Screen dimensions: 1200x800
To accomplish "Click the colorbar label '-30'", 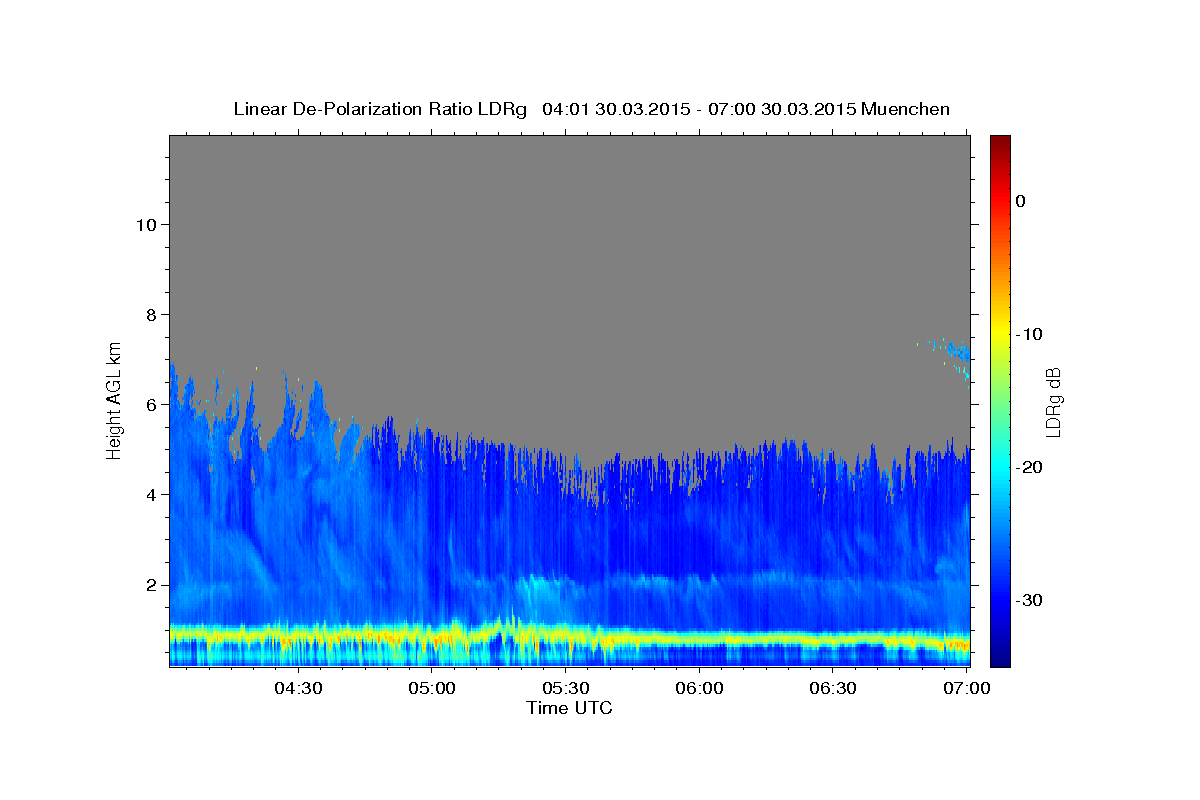I will [x=1031, y=600].
